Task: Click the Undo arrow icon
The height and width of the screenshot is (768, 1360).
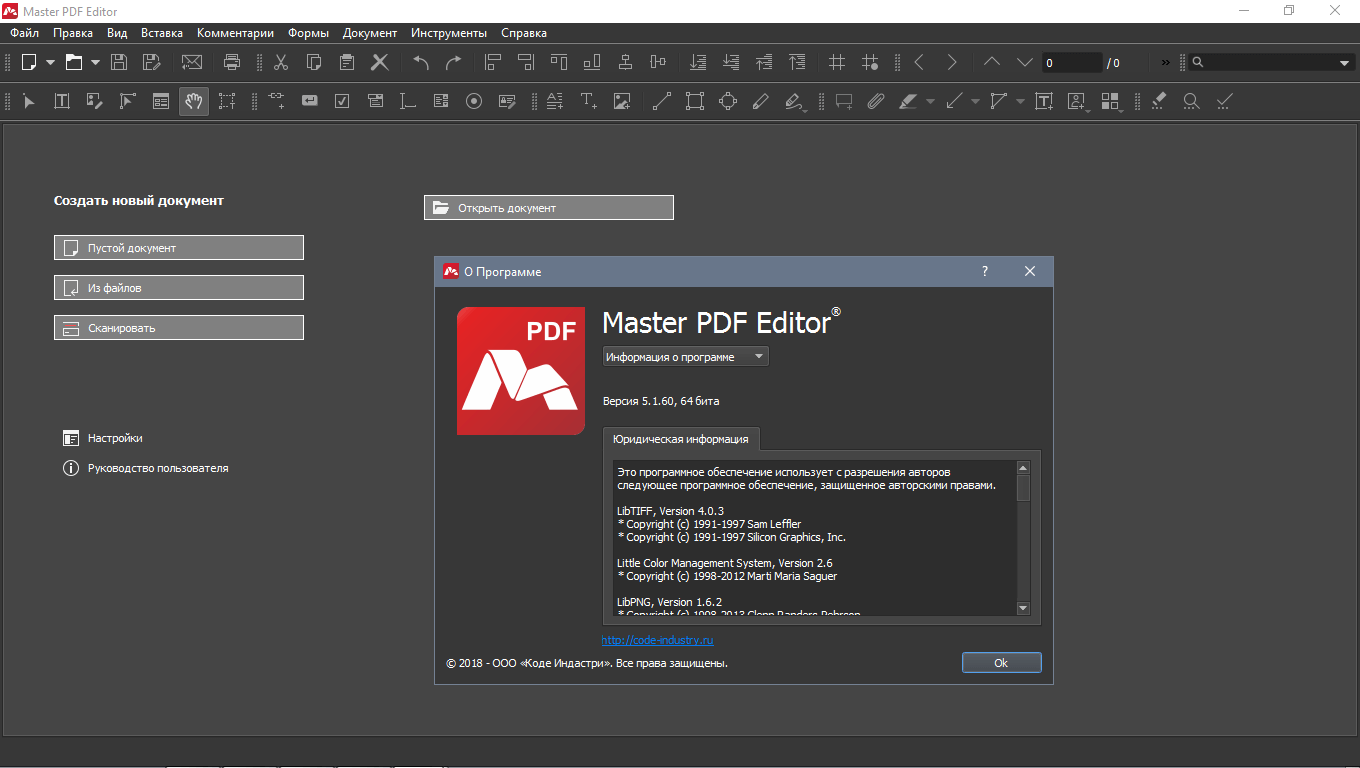Action: tap(421, 62)
